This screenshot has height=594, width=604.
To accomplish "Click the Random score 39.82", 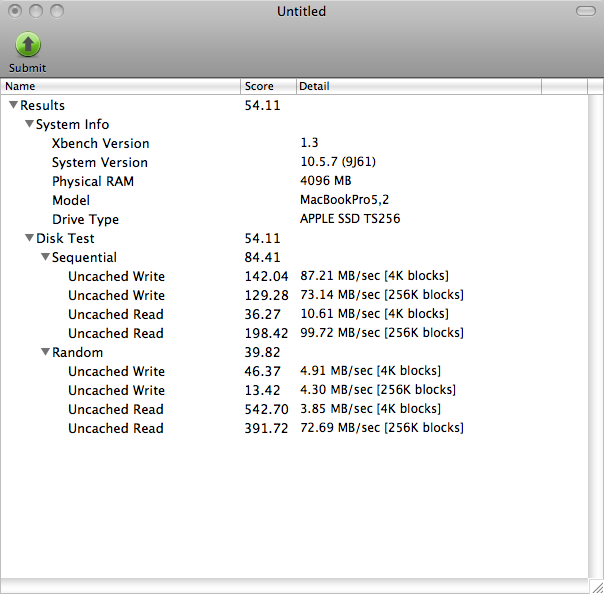I will click(262, 352).
